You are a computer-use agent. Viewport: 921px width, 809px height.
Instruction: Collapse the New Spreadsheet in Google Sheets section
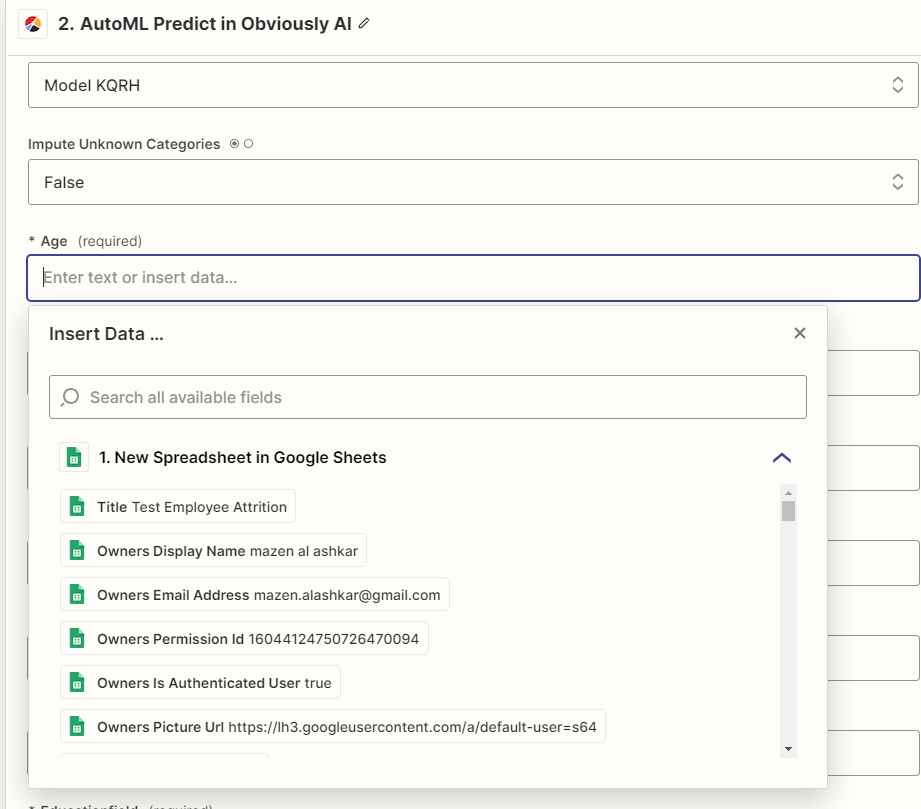point(782,458)
